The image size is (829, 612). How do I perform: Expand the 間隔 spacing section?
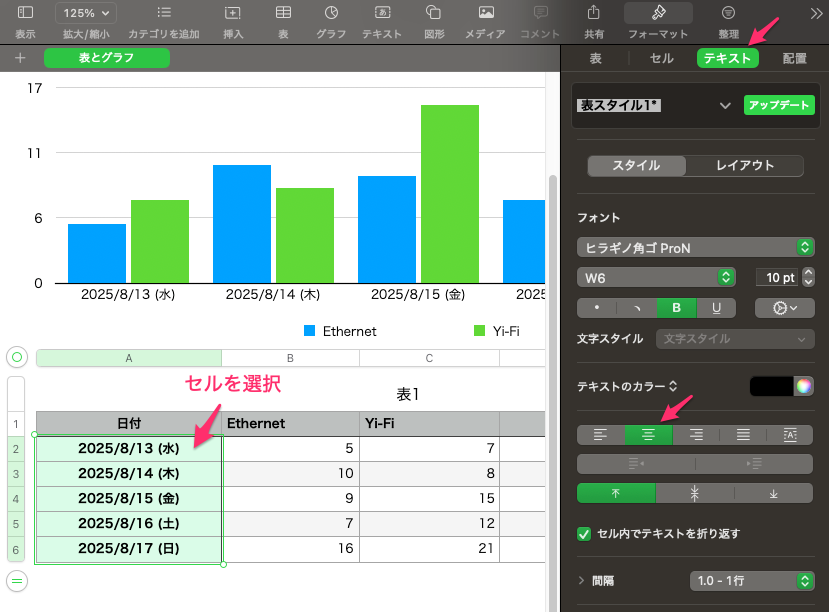click(582, 580)
